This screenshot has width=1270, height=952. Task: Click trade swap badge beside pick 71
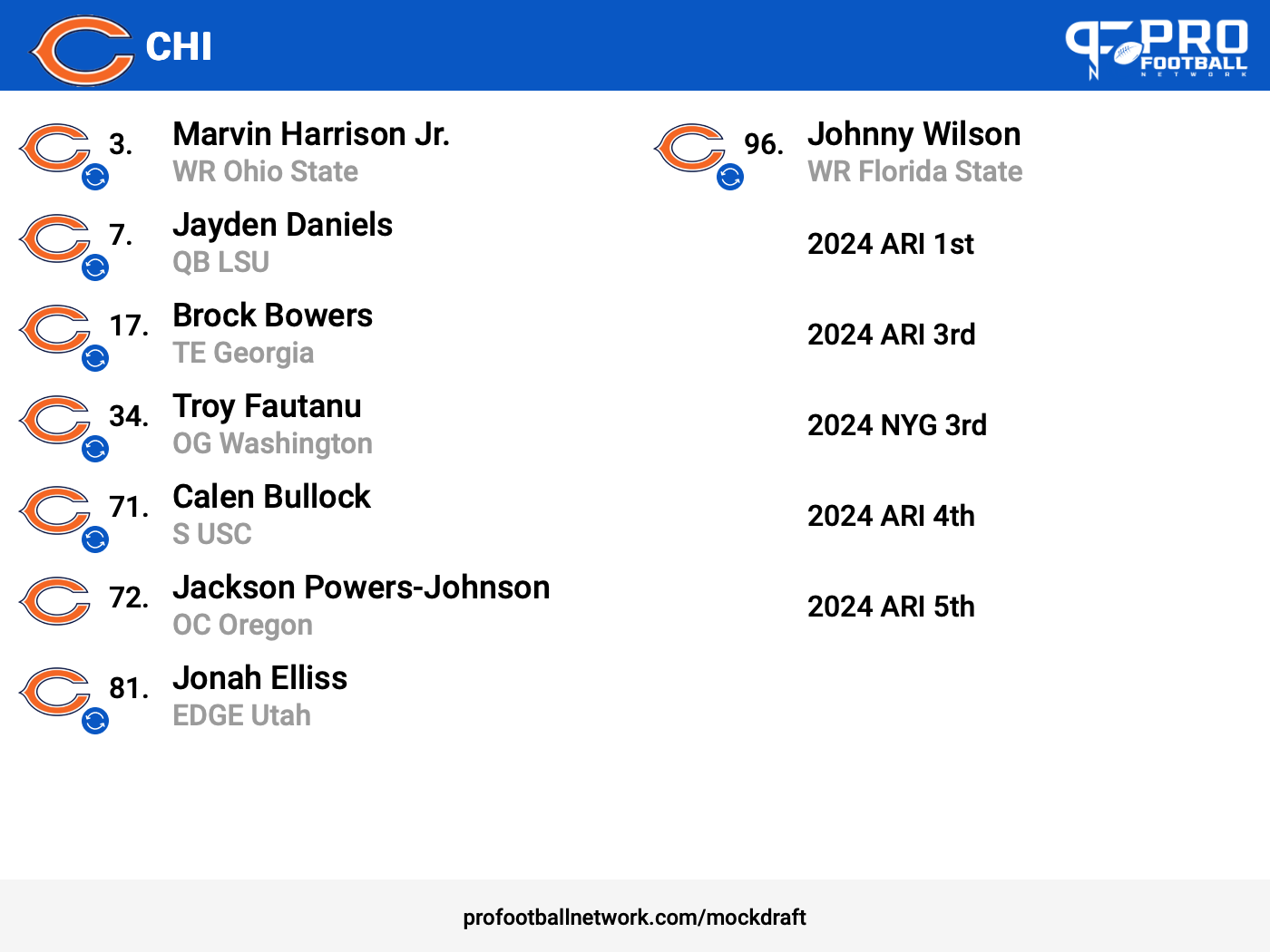(x=95, y=539)
